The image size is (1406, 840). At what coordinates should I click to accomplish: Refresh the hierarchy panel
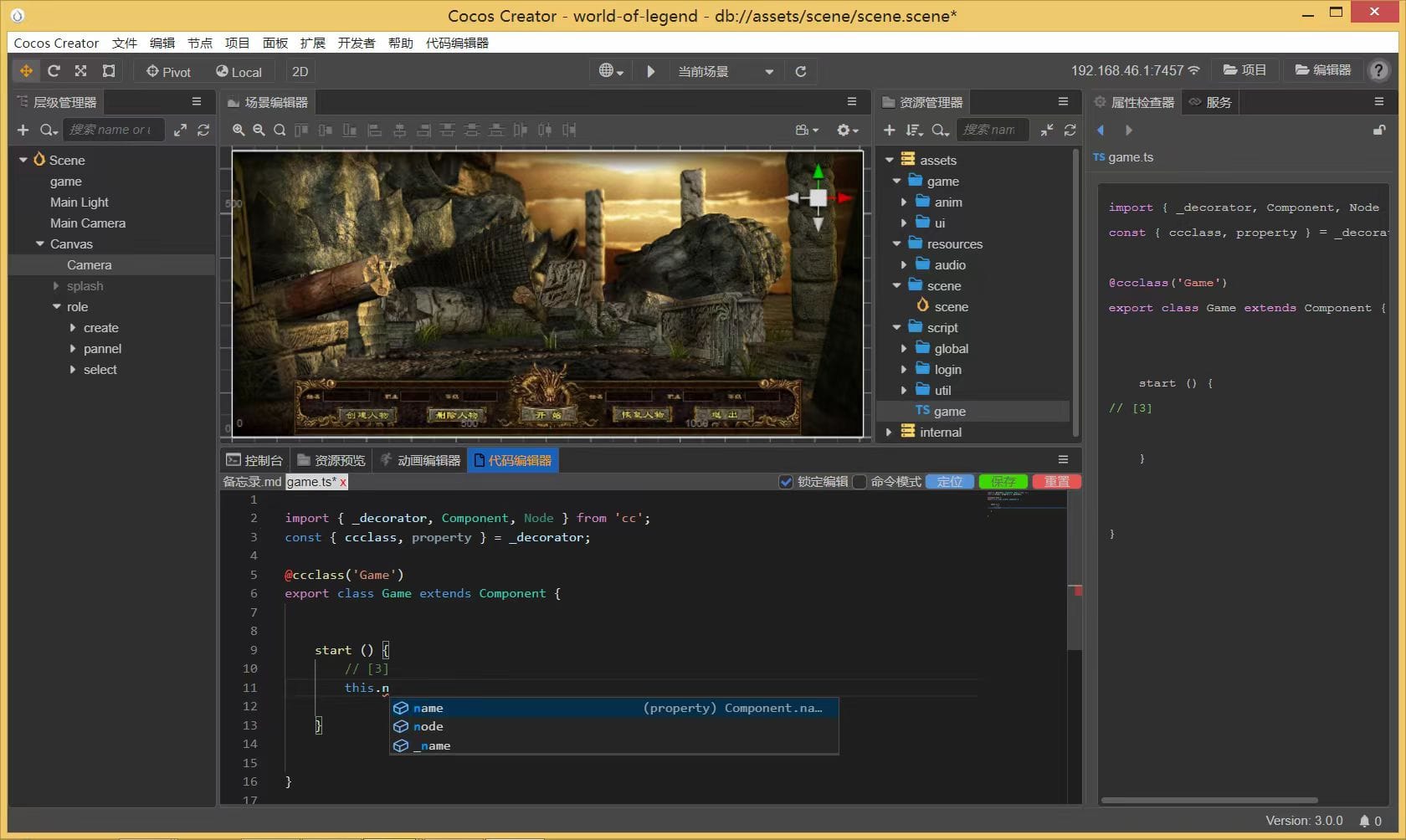tap(203, 130)
